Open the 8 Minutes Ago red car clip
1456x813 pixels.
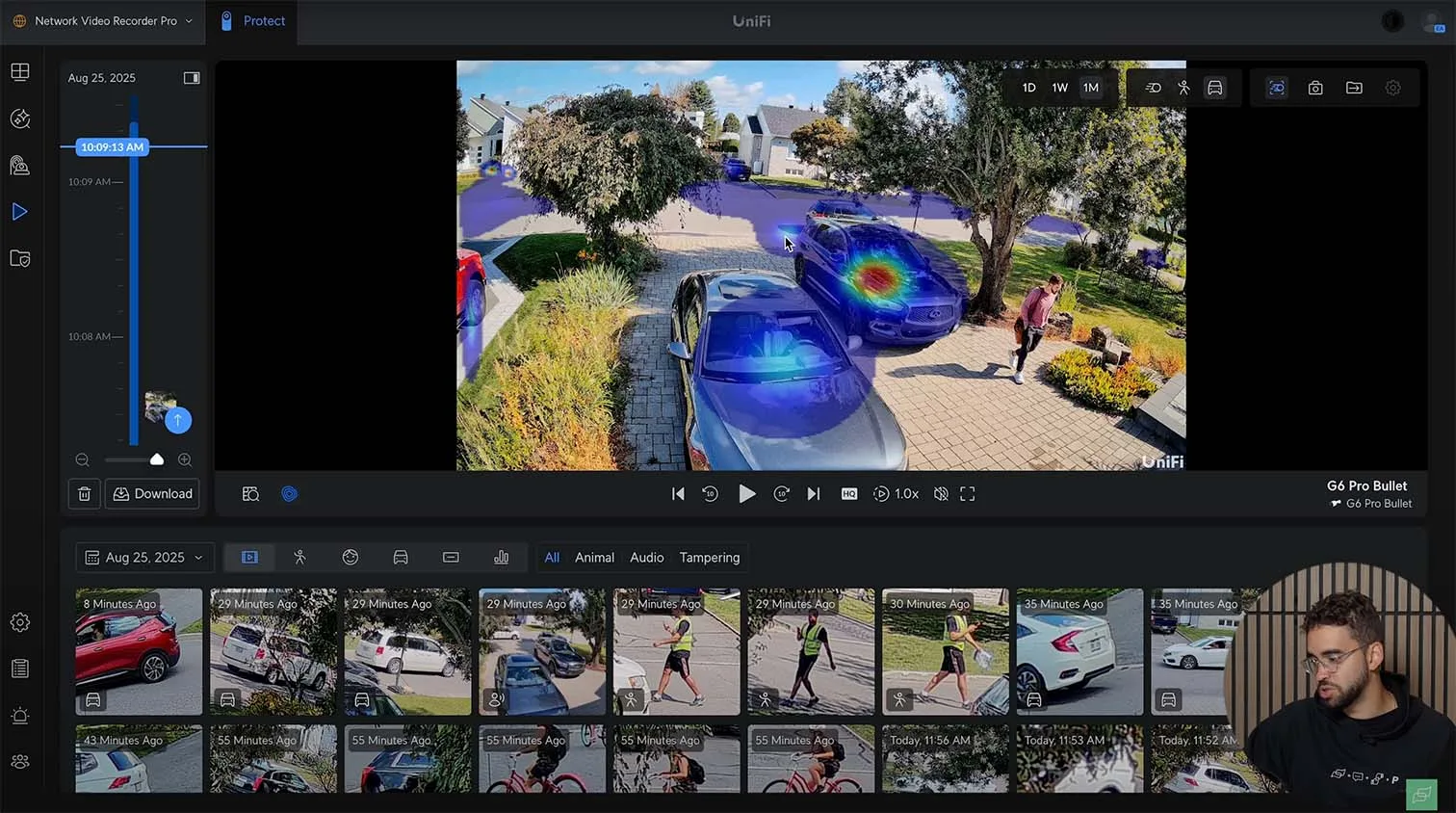coord(140,652)
